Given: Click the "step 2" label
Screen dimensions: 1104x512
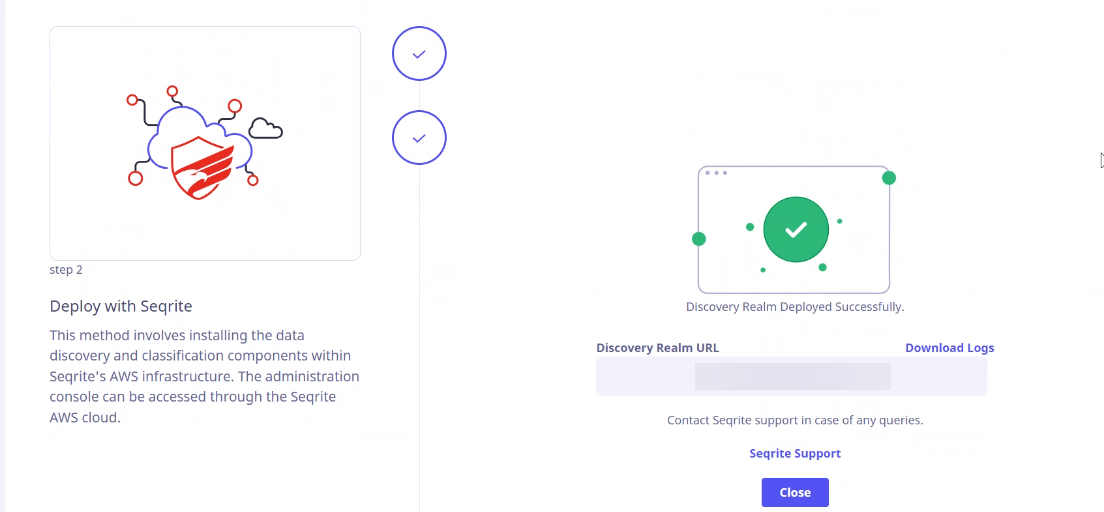Looking at the screenshot, I should point(66,270).
